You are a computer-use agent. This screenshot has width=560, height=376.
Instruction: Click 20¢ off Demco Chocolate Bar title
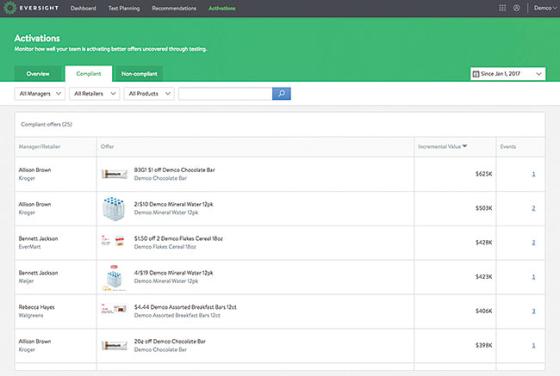point(170,341)
